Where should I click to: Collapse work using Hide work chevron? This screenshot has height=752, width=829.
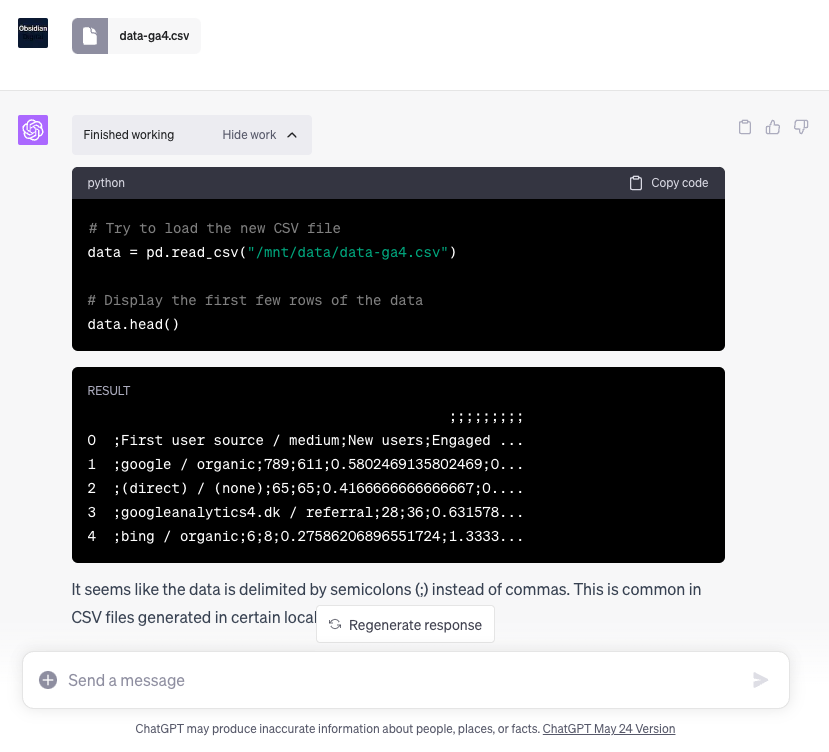click(x=292, y=135)
